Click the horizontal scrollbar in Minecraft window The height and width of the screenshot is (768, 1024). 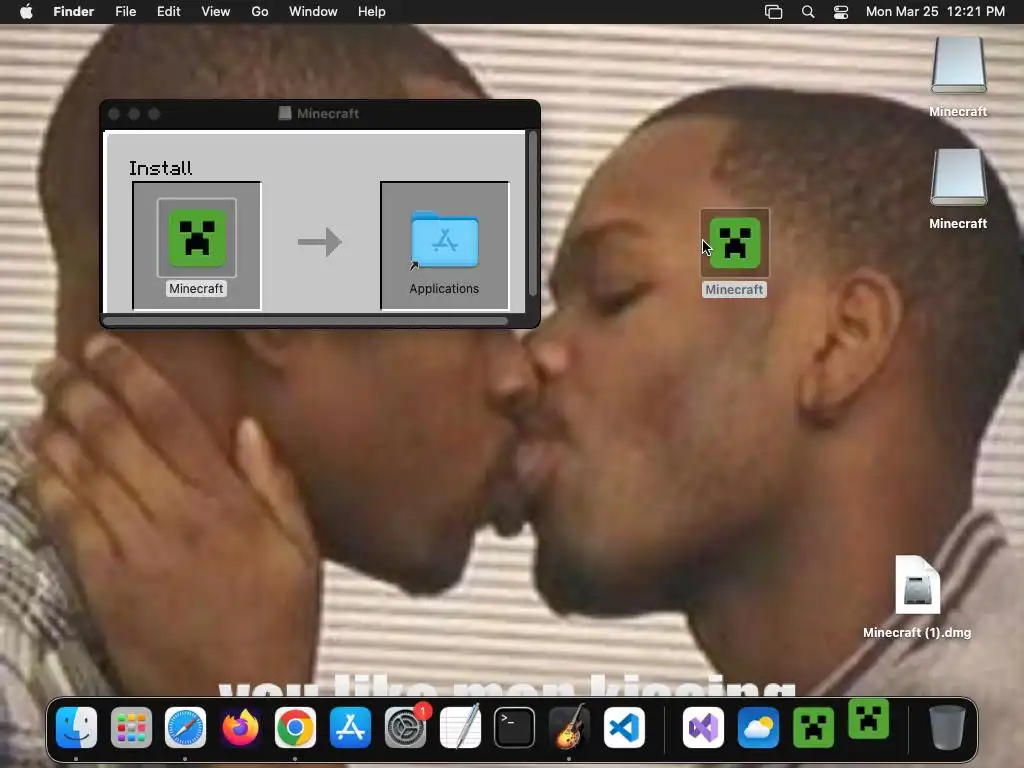(x=306, y=321)
